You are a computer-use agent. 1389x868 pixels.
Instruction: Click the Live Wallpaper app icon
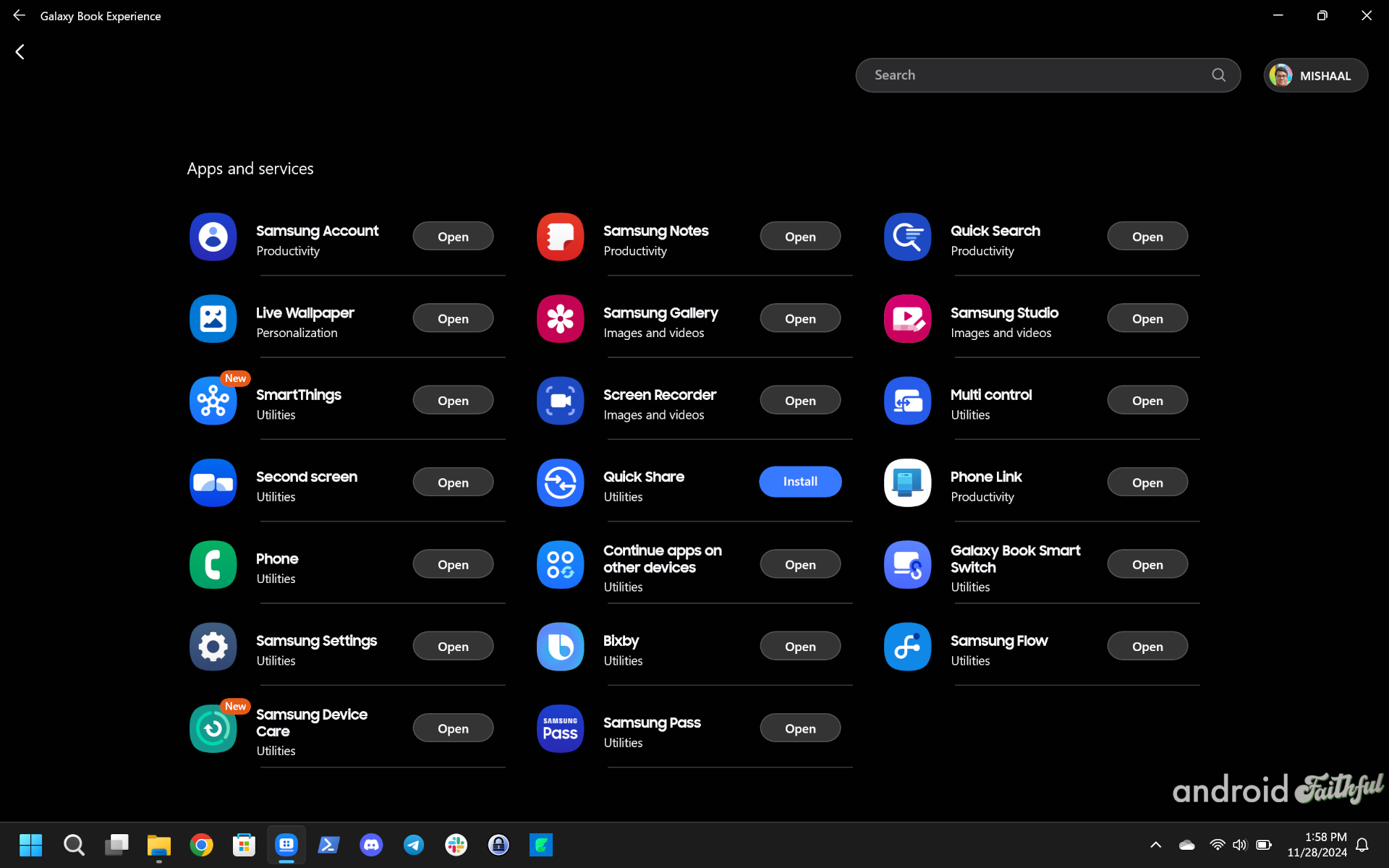(213, 318)
